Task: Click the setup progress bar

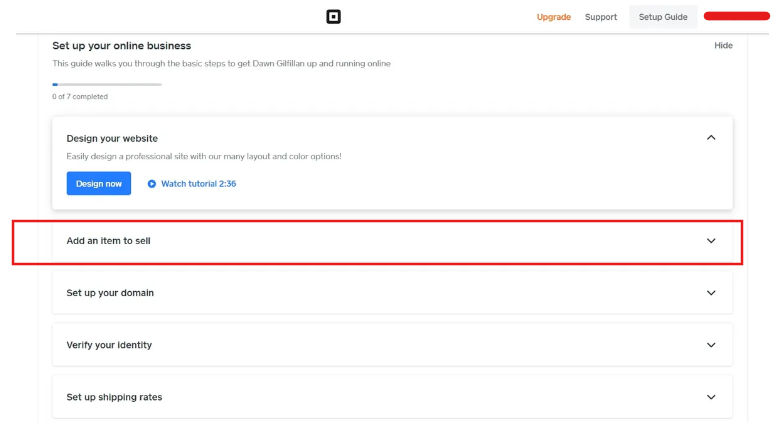Action: [107, 84]
